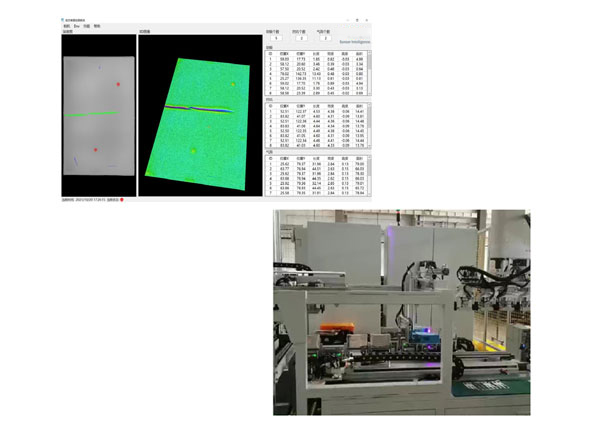Image resolution: width=600 pixels, height=436 pixels.
Task: Click the lower red defect marker on the grayscale image
Action: (96, 150)
